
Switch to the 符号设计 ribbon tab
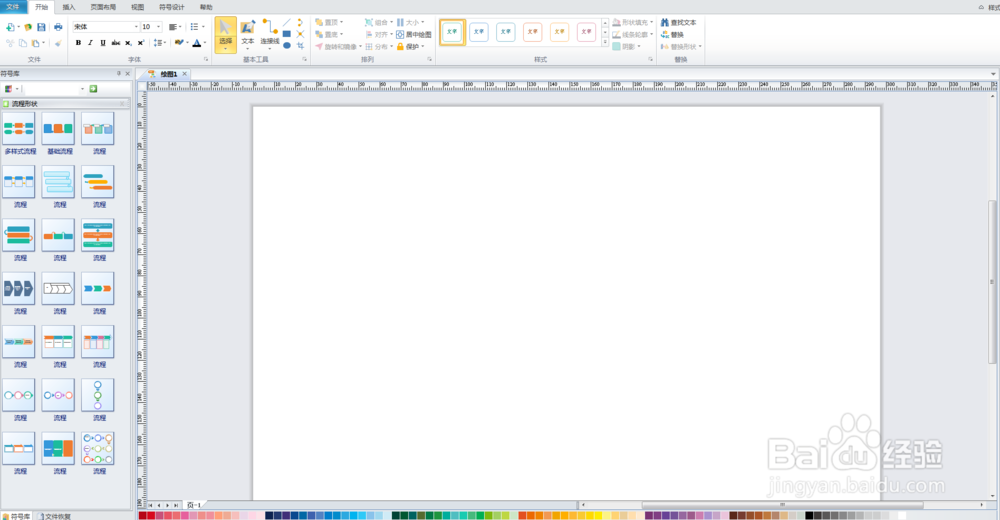[x=172, y=7]
